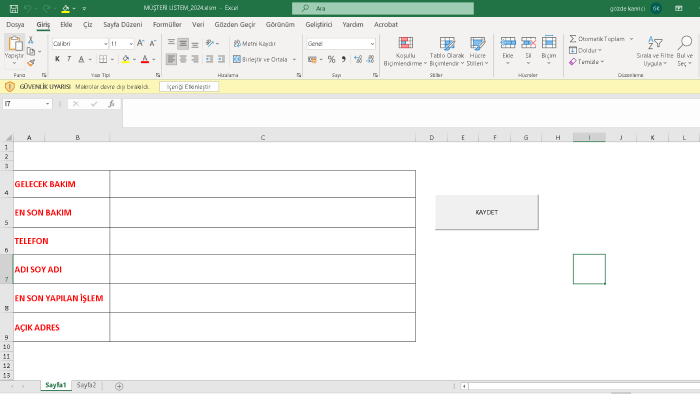Align text left

click(x=171, y=59)
